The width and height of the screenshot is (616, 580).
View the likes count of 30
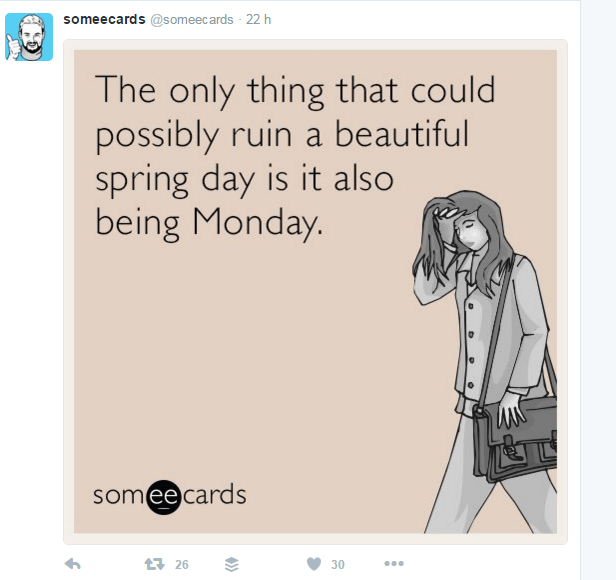coord(338,565)
